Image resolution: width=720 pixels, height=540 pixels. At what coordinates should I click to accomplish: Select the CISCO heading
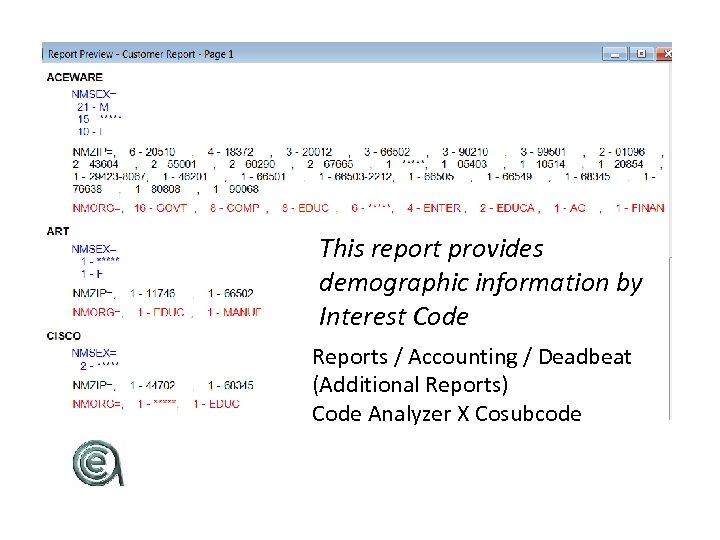pos(63,336)
